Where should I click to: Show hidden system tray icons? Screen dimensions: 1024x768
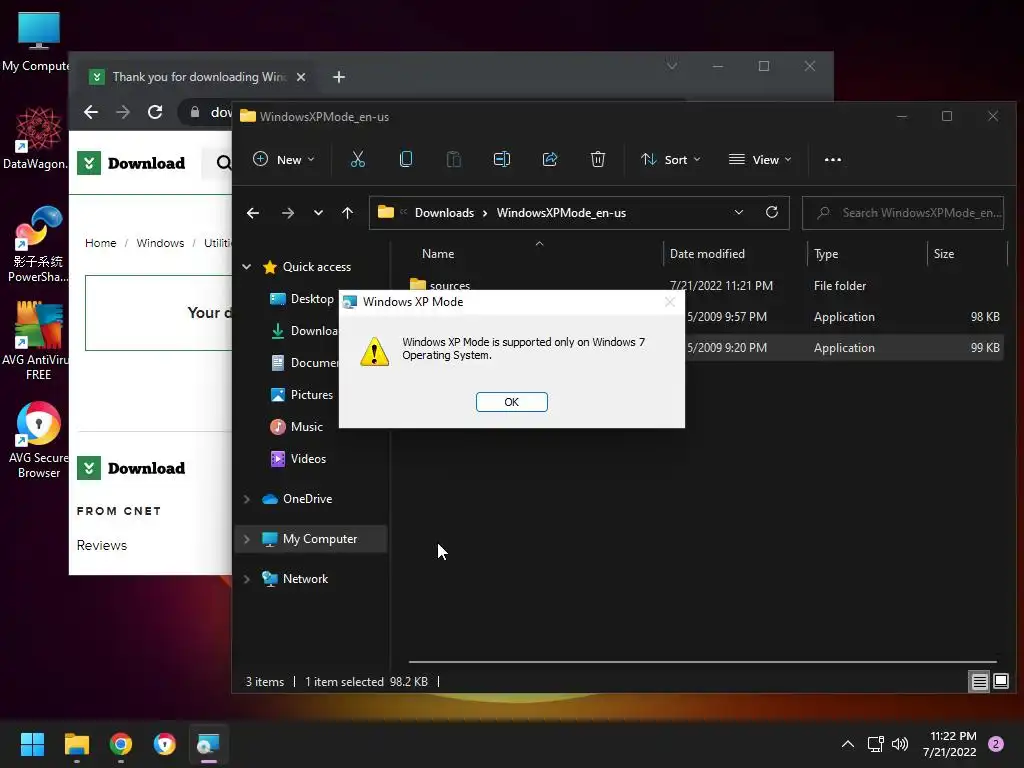click(848, 744)
